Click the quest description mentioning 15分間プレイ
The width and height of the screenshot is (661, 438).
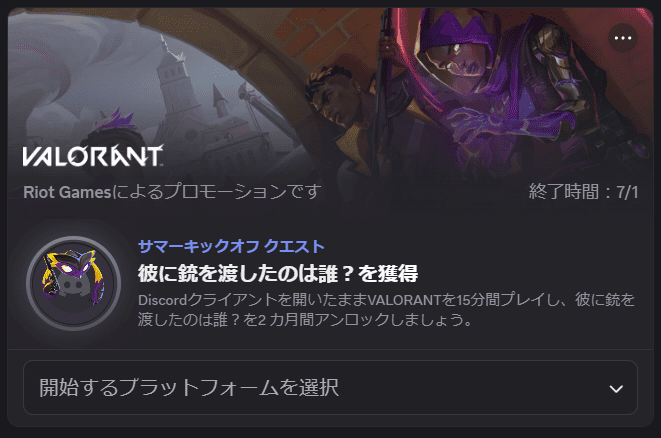[x=386, y=309]
